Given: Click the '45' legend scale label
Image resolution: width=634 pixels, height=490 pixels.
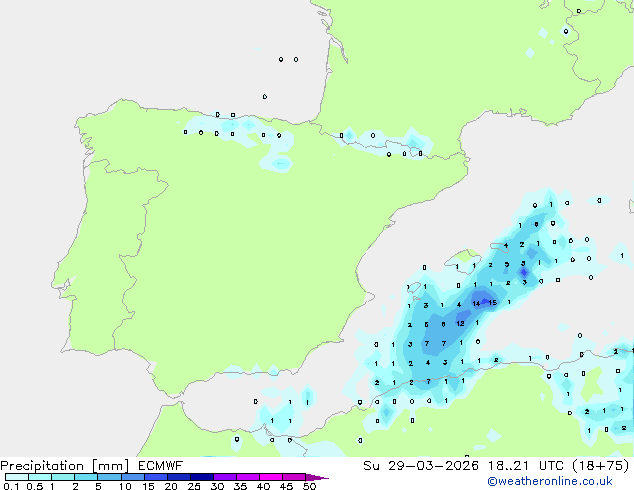Looking at the screenshot, I should (286, 486).
